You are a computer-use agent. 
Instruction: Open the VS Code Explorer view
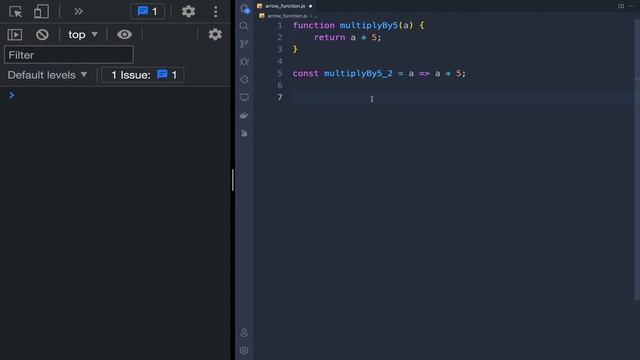click(x=244, y=9)
